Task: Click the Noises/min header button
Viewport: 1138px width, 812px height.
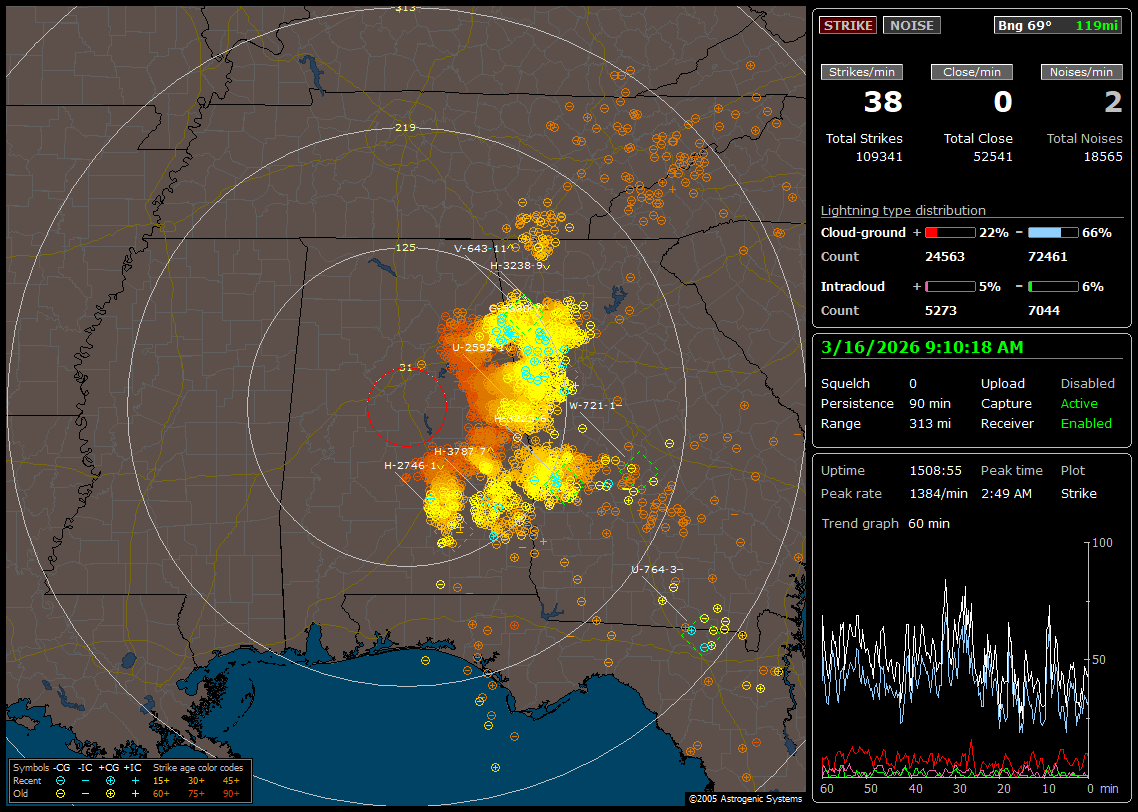Action: click(x=1081, y=72)
